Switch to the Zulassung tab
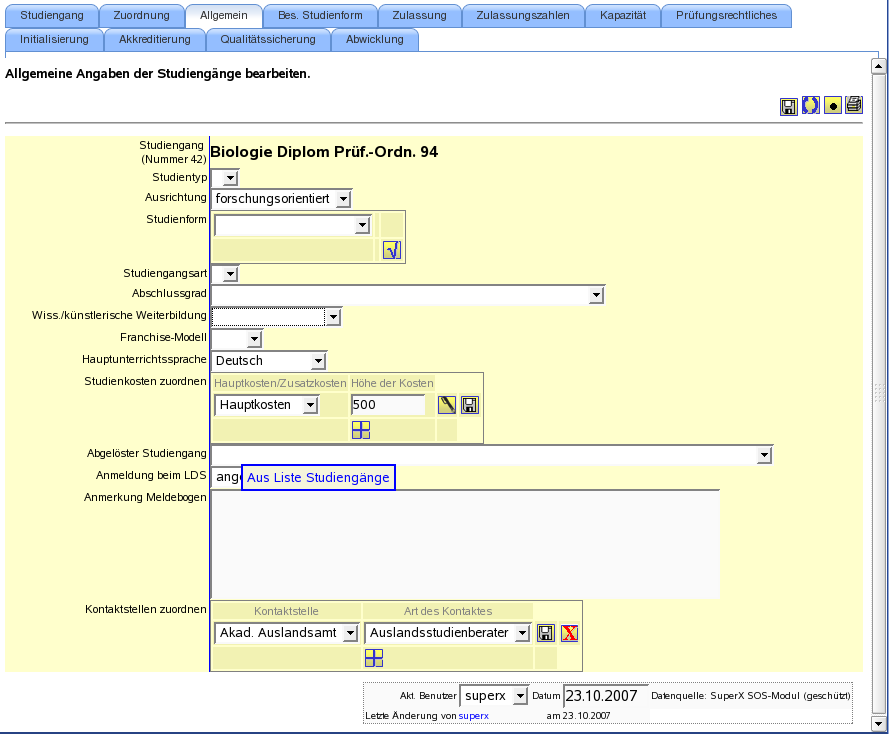The height and width of the screenshot is (734, 889). (420, 15)
